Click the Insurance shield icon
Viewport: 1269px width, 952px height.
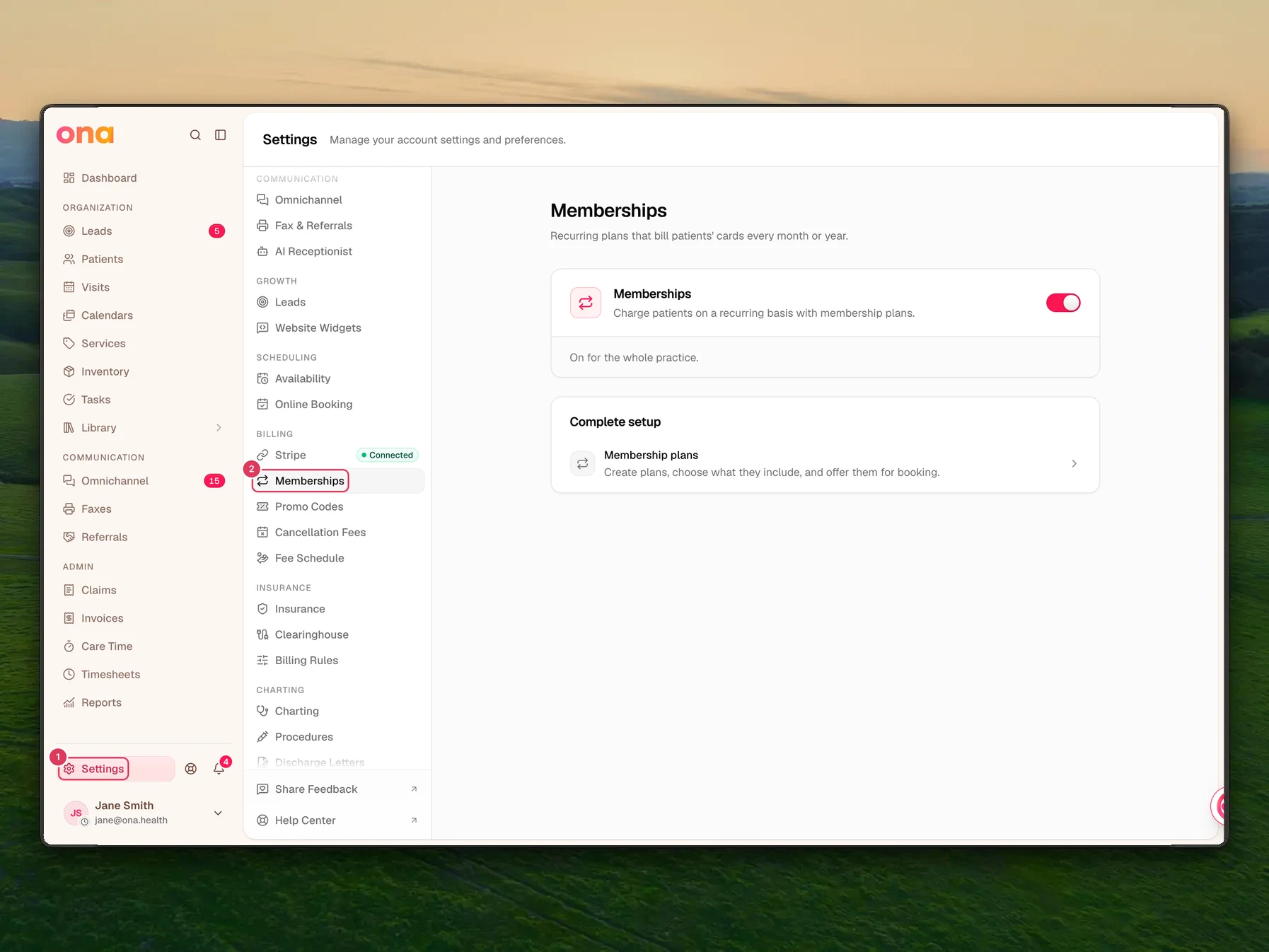coord(262,609)
